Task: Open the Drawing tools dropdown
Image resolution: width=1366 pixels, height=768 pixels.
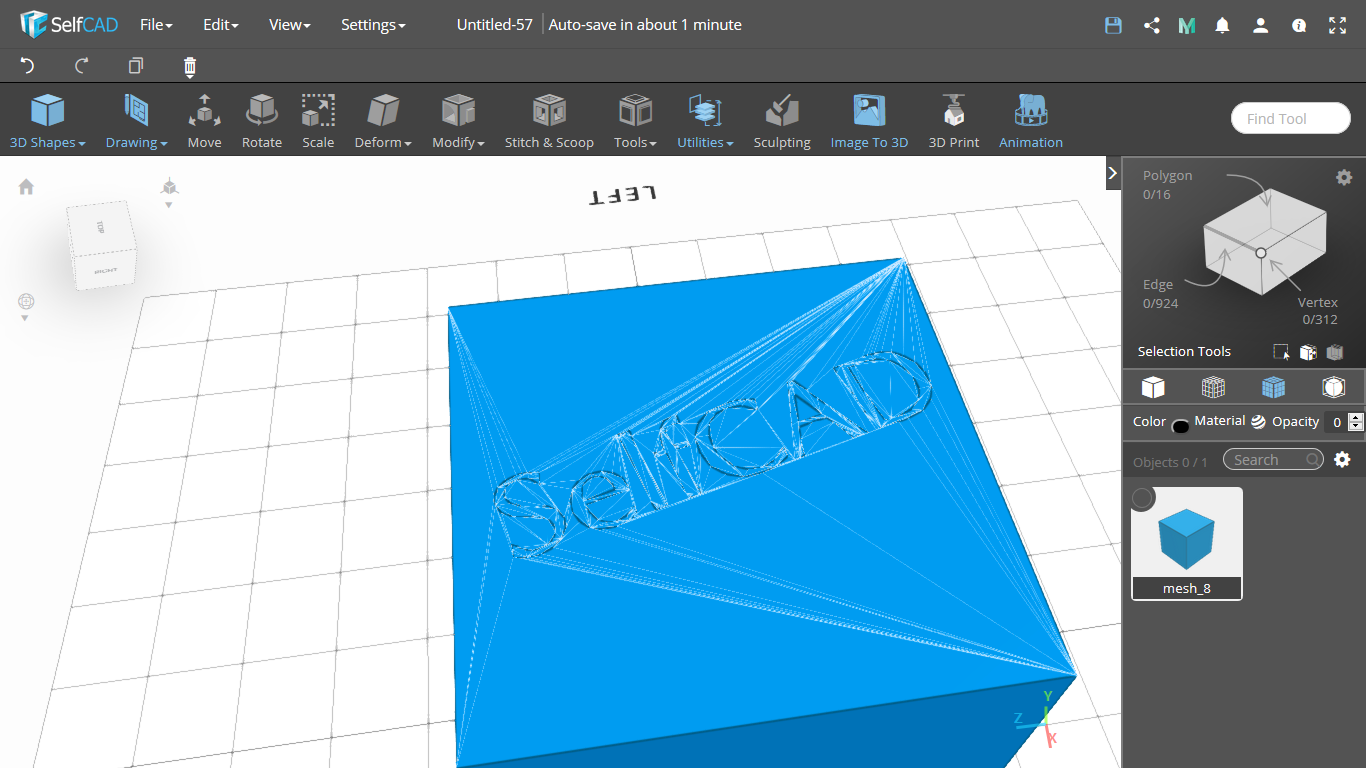Action: [136, 121]
